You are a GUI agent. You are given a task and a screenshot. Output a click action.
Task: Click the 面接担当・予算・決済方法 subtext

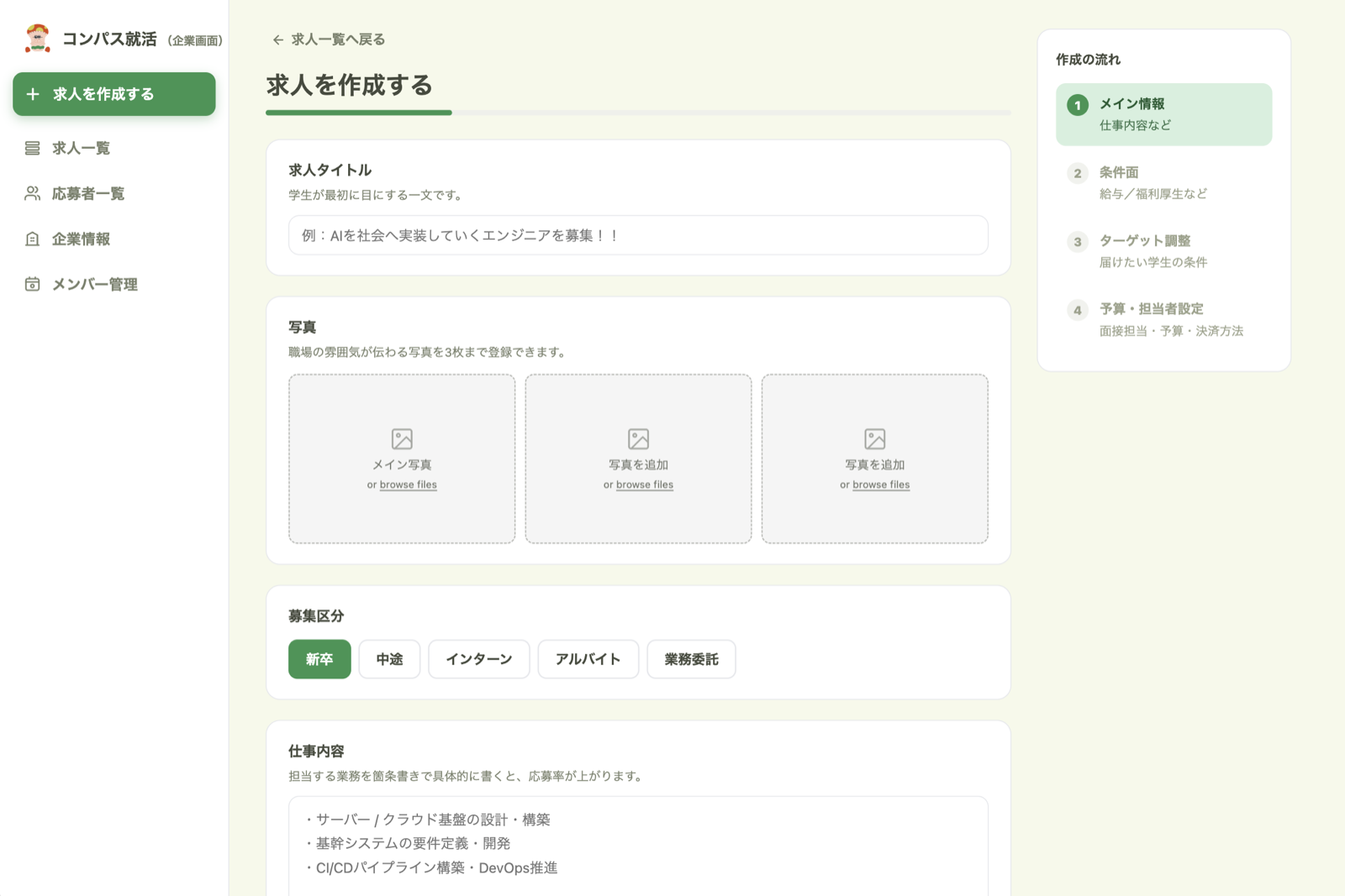tap(1171, 331)
